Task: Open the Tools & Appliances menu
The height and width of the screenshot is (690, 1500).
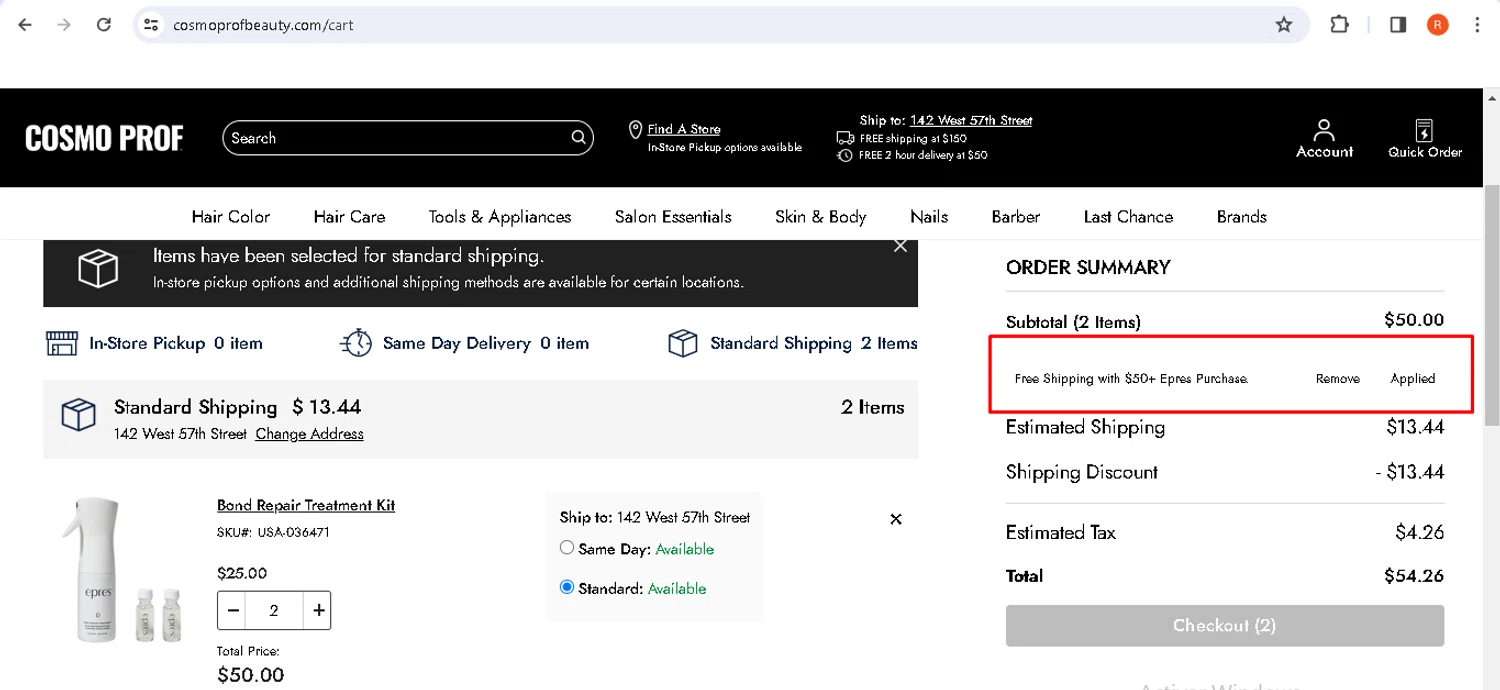Action: coord(500,217)
